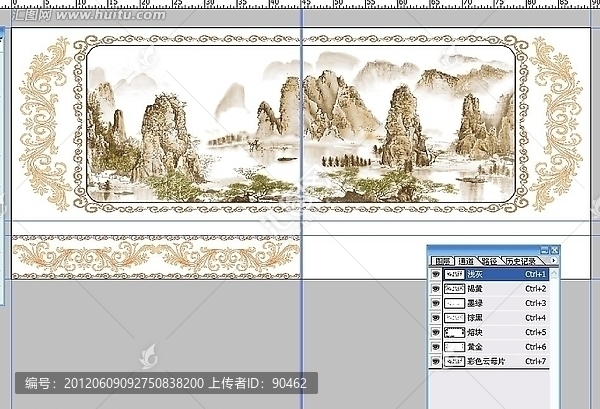
Task: Click the Ctrl+6 shortcut label
Action: pos(536,347)
